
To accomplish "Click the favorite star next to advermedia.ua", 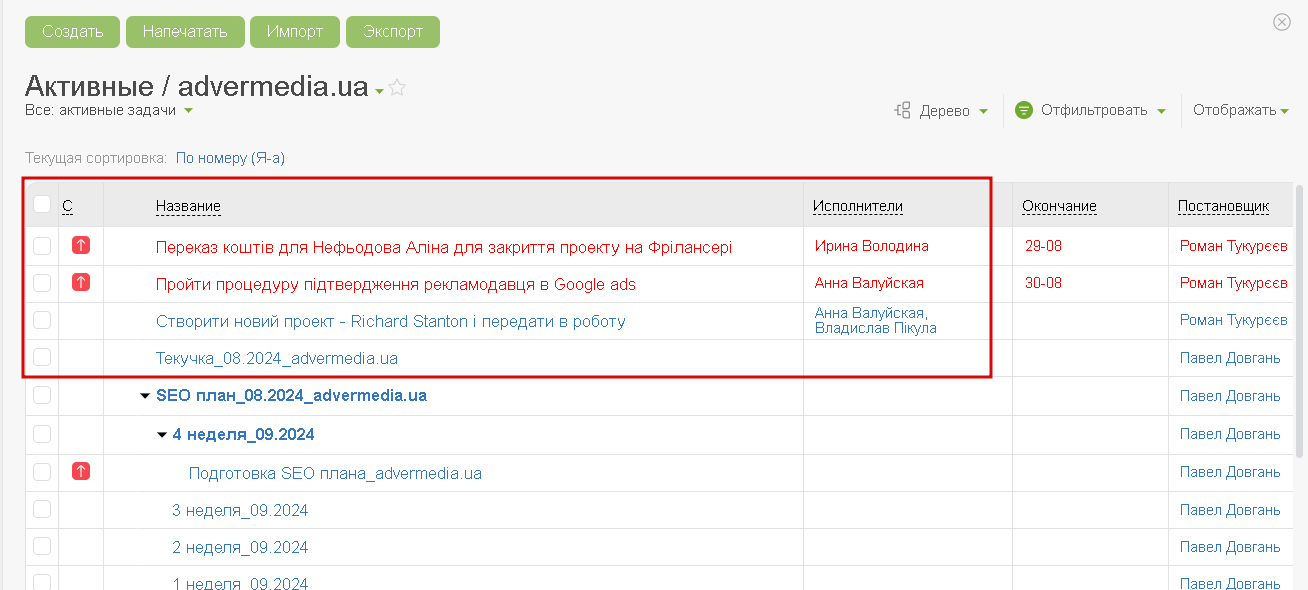I will [x=397, y=88].
